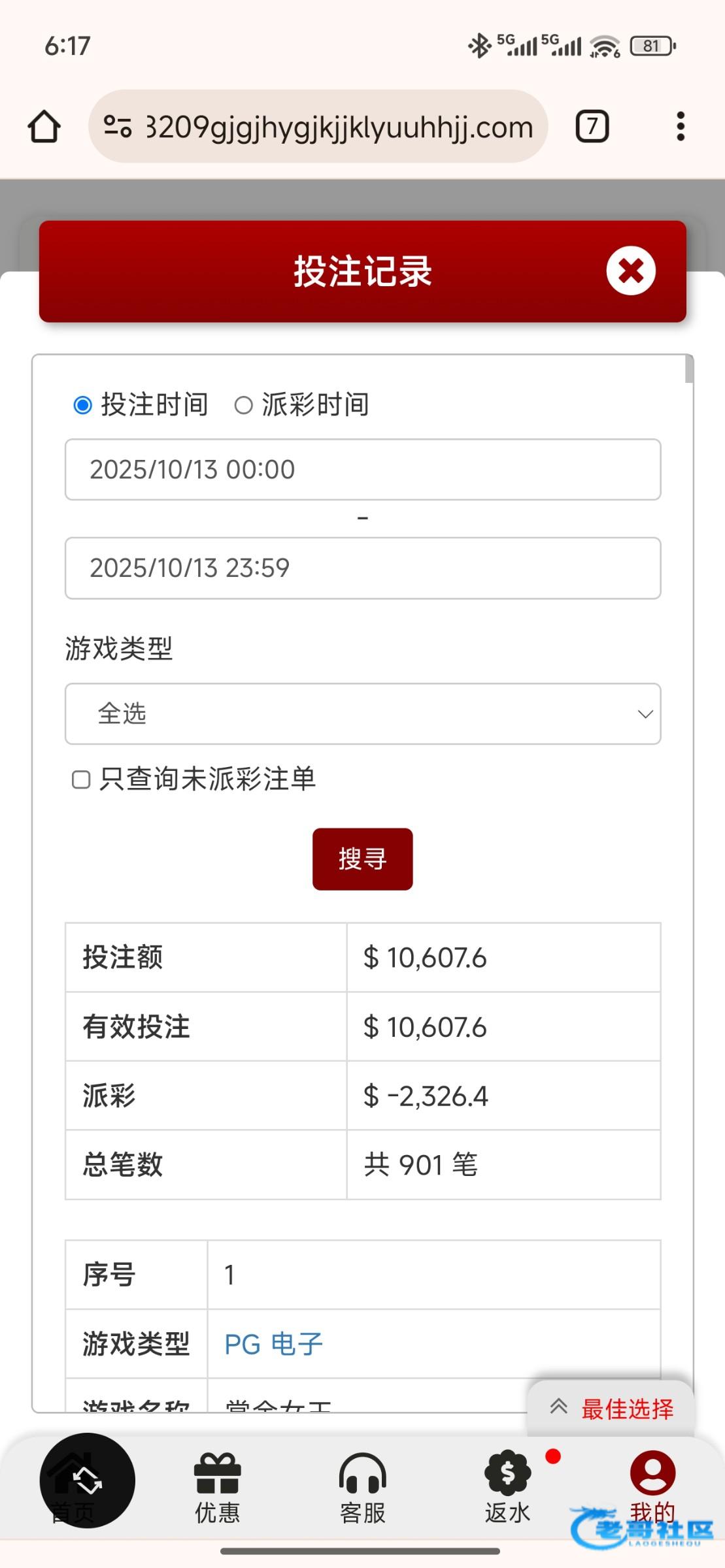Select the 投注时间 radio button
725x1568 pixels.
pyautogui.click(x=83, y=405)
